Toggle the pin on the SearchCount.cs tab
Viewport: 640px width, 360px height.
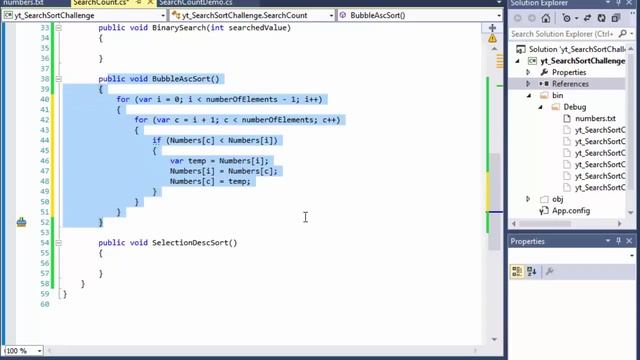click(x=139, y=3)
